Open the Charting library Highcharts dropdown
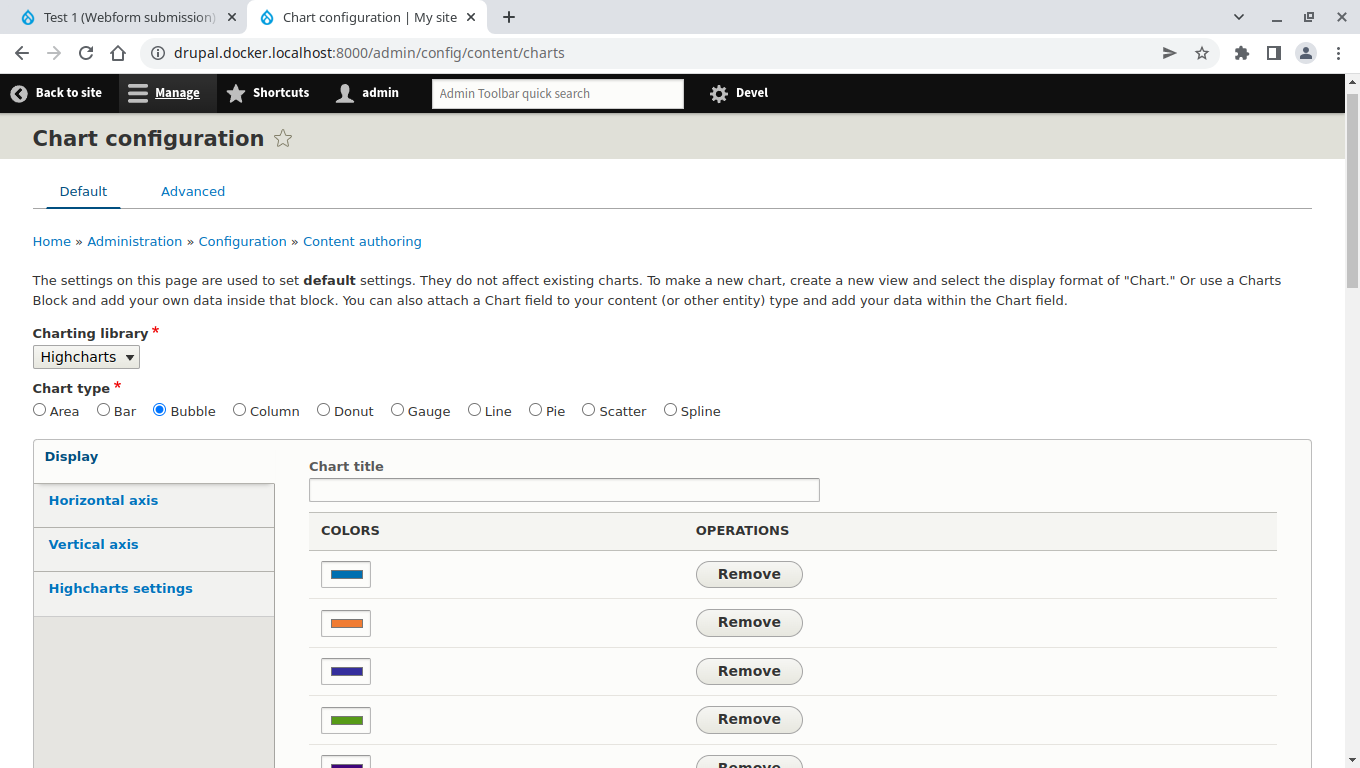The image size is (1360, 768). [x=86, y=357]
